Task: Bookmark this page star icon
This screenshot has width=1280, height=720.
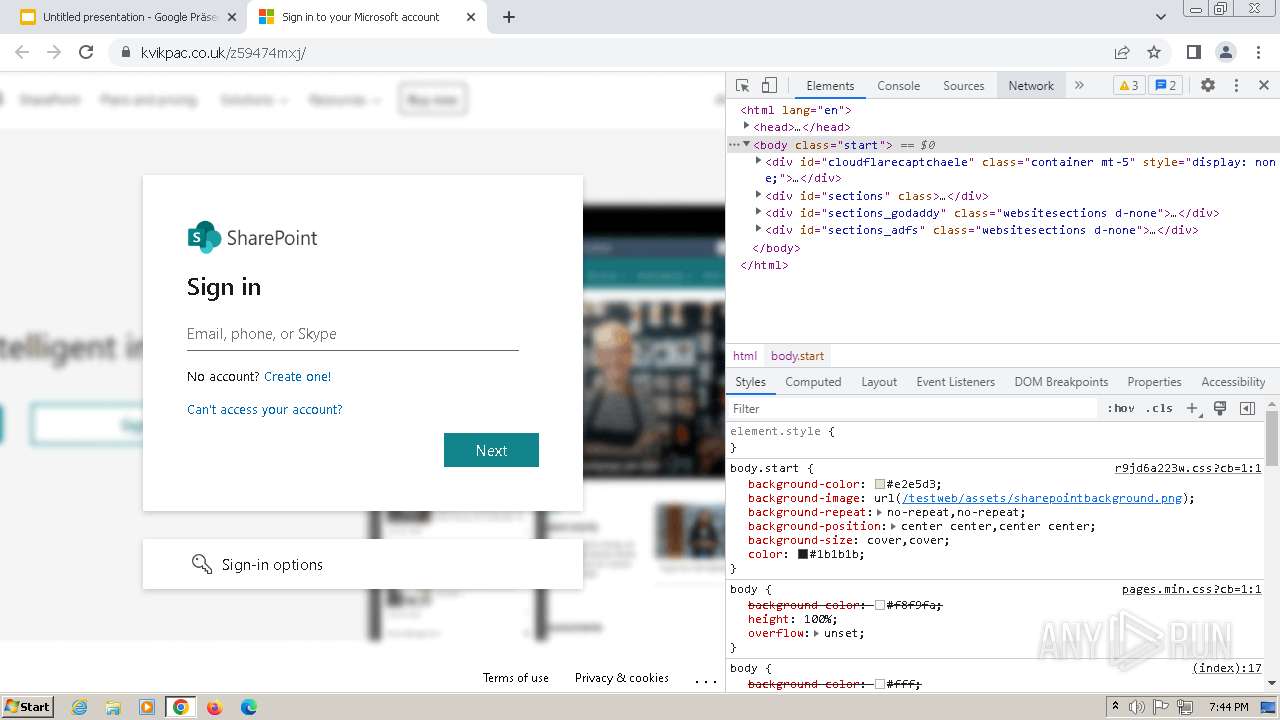Action: [1154, 52]
